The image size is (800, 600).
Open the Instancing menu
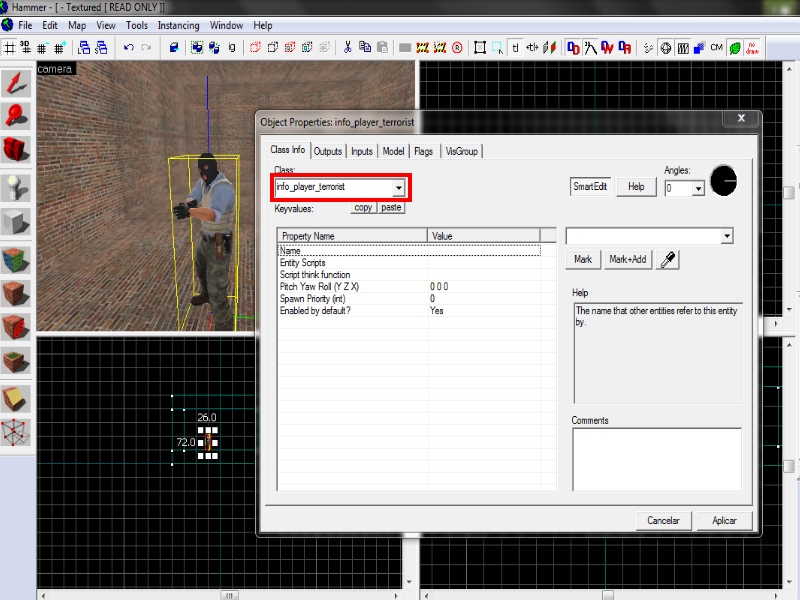(x=178, y=26)
